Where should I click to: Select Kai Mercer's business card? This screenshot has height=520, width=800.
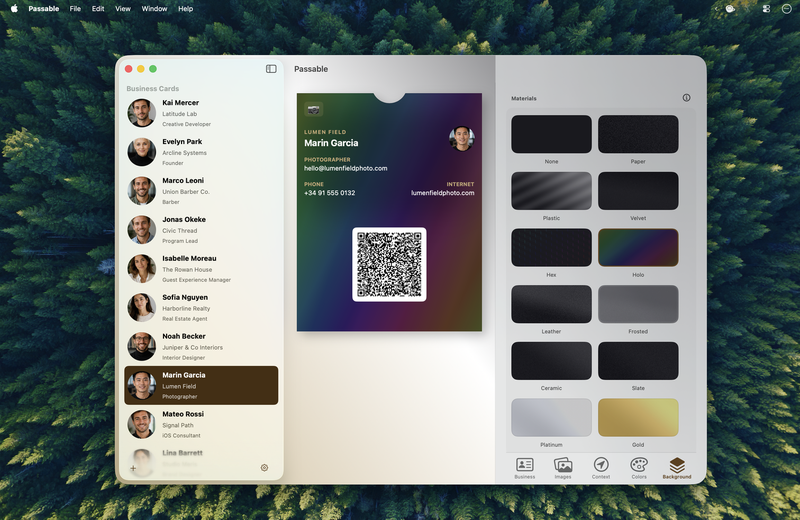(x=201, y=113)
